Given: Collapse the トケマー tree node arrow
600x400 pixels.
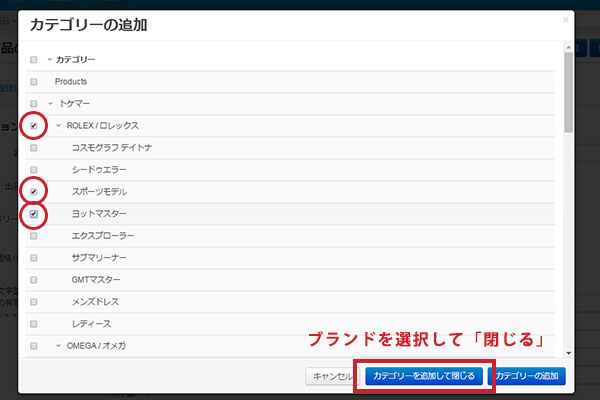Looking at the screenshot, I should coord(50,104).
